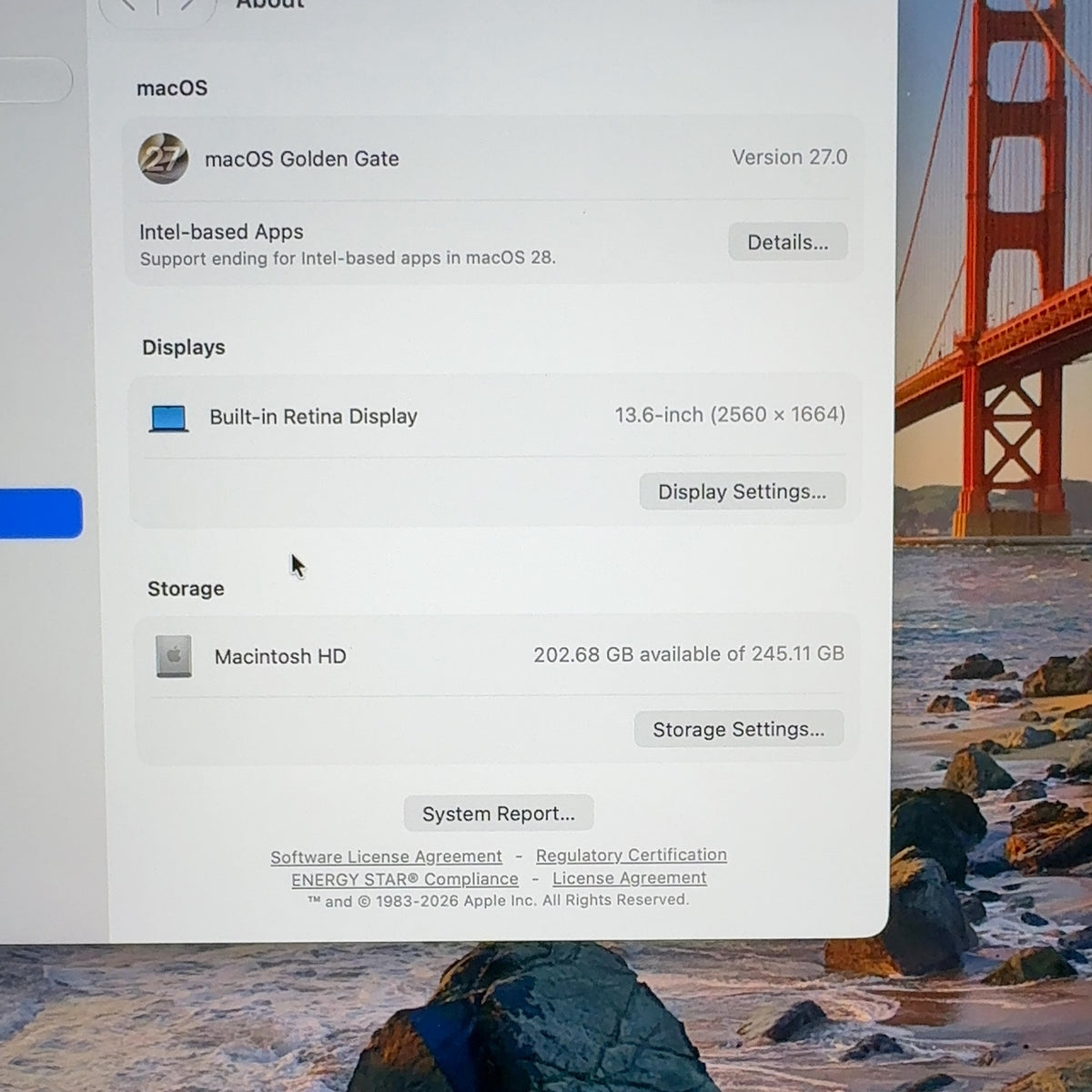Click the Displays section heading
Image resolution: width=1092 pixels, height=1092 pixels.
tap(184, 348)
